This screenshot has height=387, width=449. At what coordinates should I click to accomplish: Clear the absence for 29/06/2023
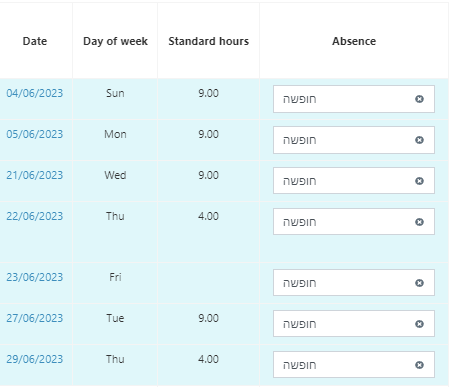419,365
